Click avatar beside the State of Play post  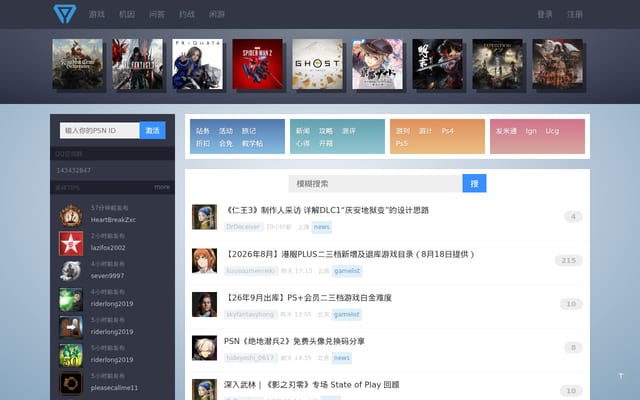tap(204, 389)
